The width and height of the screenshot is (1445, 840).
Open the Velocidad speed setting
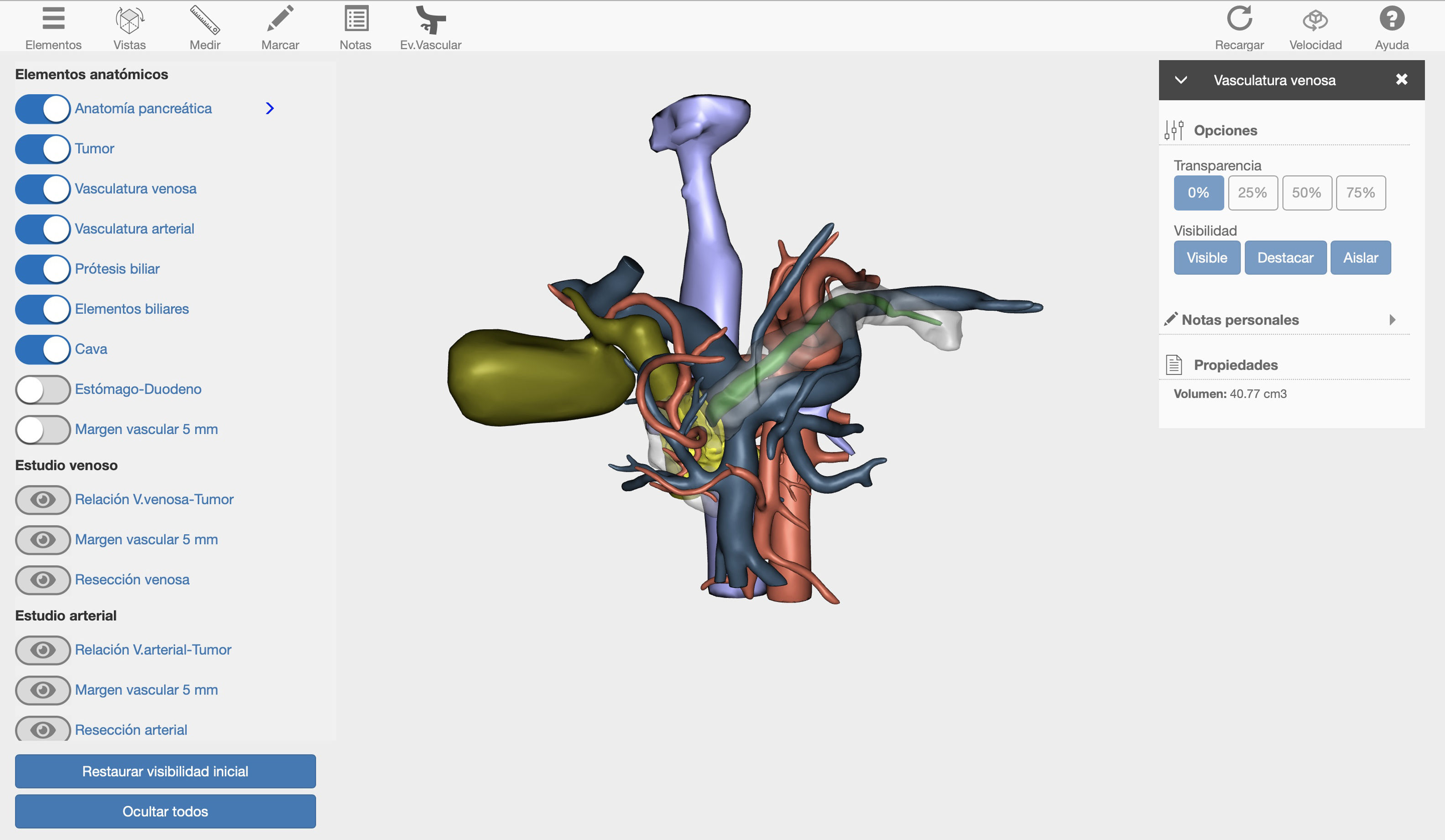point(1315,20)
